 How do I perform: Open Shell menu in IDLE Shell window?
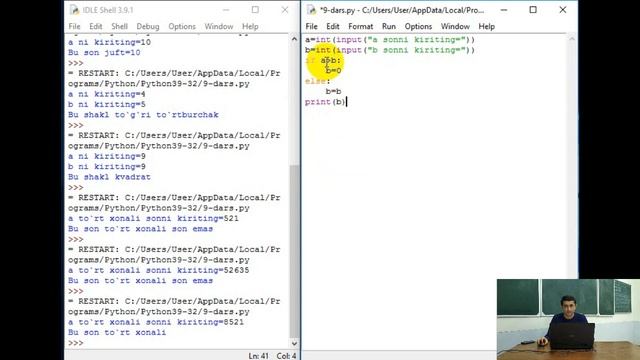(x=120, y=27)
